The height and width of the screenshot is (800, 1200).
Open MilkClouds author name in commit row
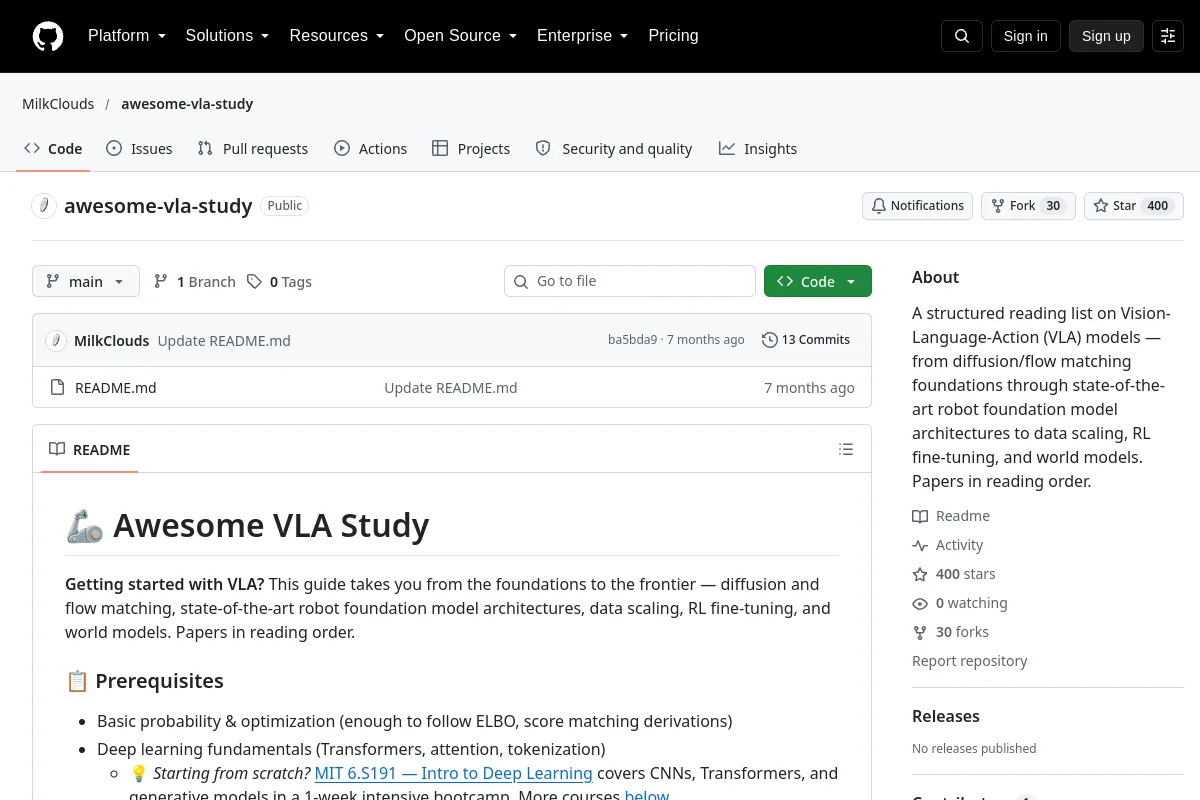[x=112, y=341]
